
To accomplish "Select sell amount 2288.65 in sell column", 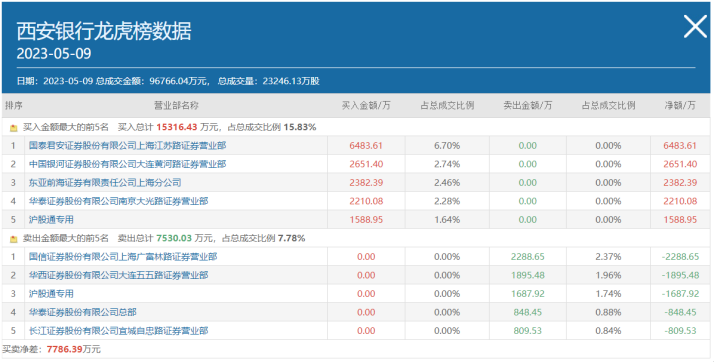I will (527, 257).
